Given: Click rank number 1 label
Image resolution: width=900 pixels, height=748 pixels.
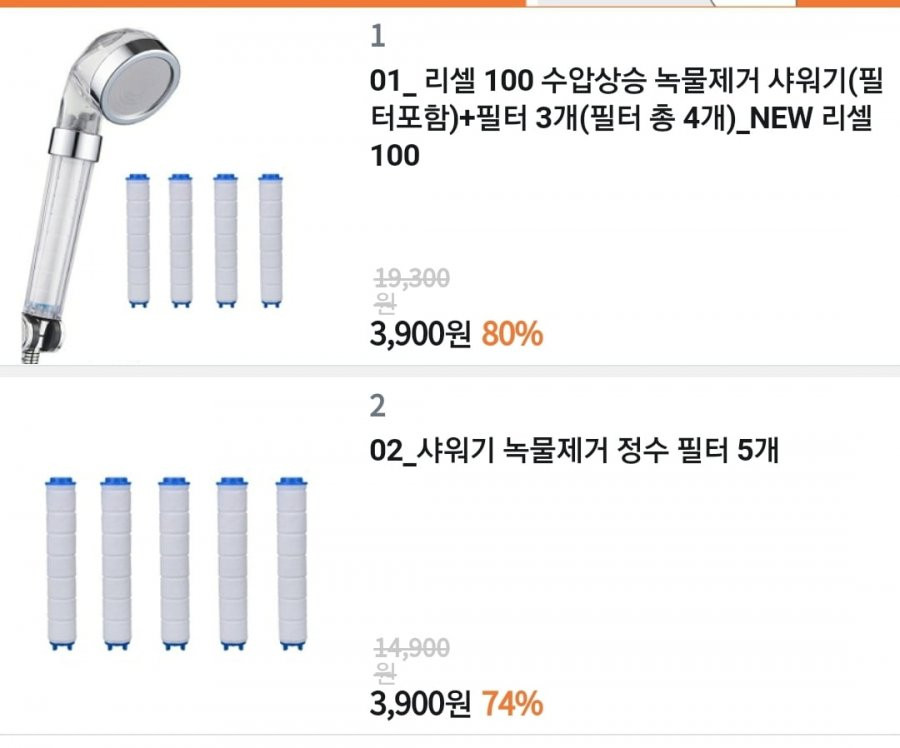Looking at the screenshot, I should tap(377, 36).
